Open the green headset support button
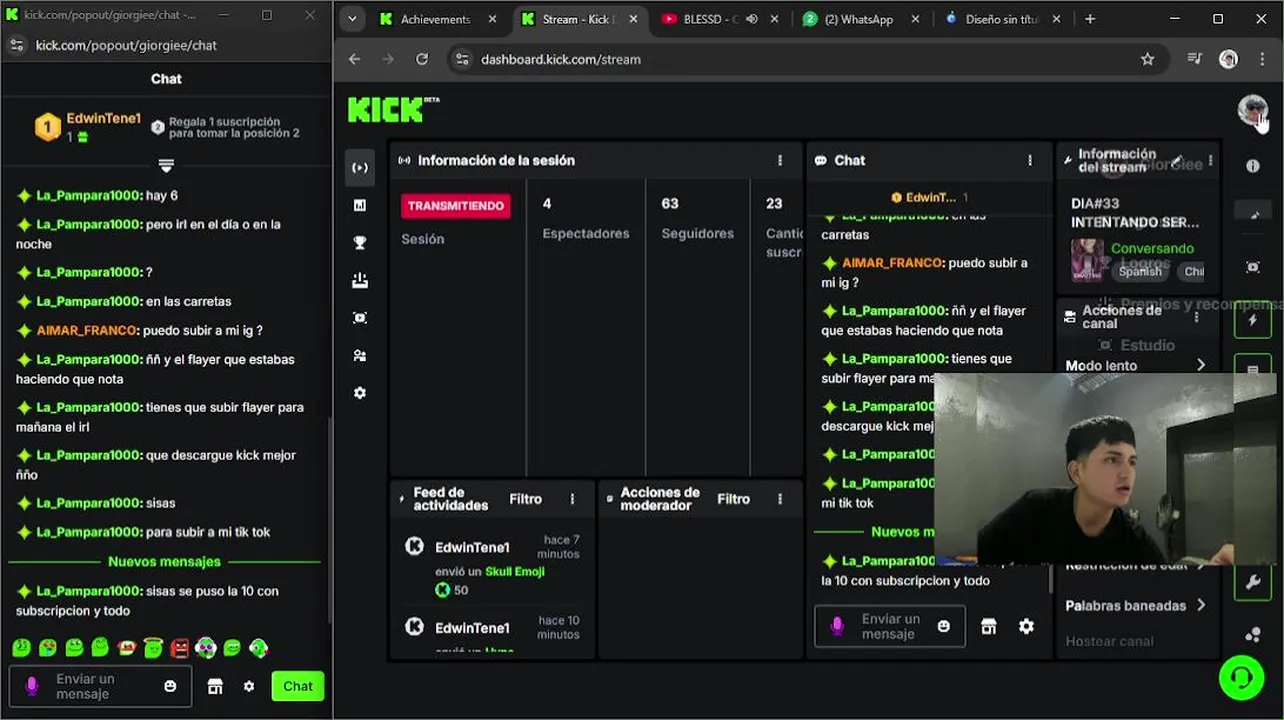1284x720 pixels. coord(1242,678)
